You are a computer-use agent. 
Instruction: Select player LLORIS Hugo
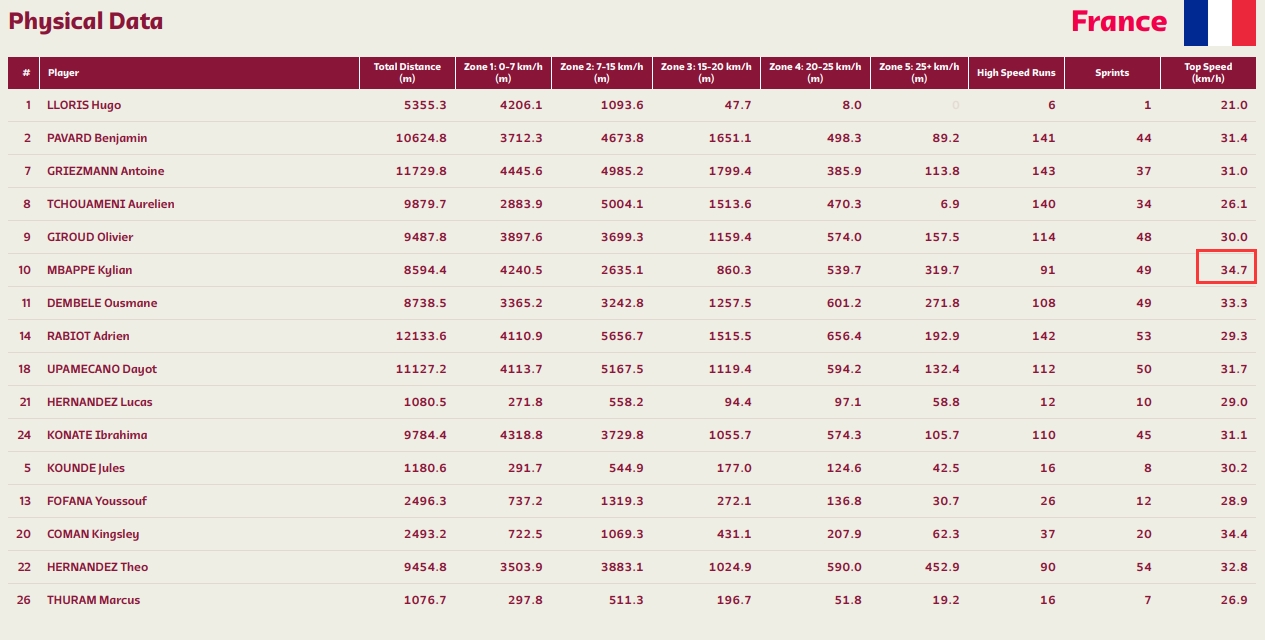[84, 105]
